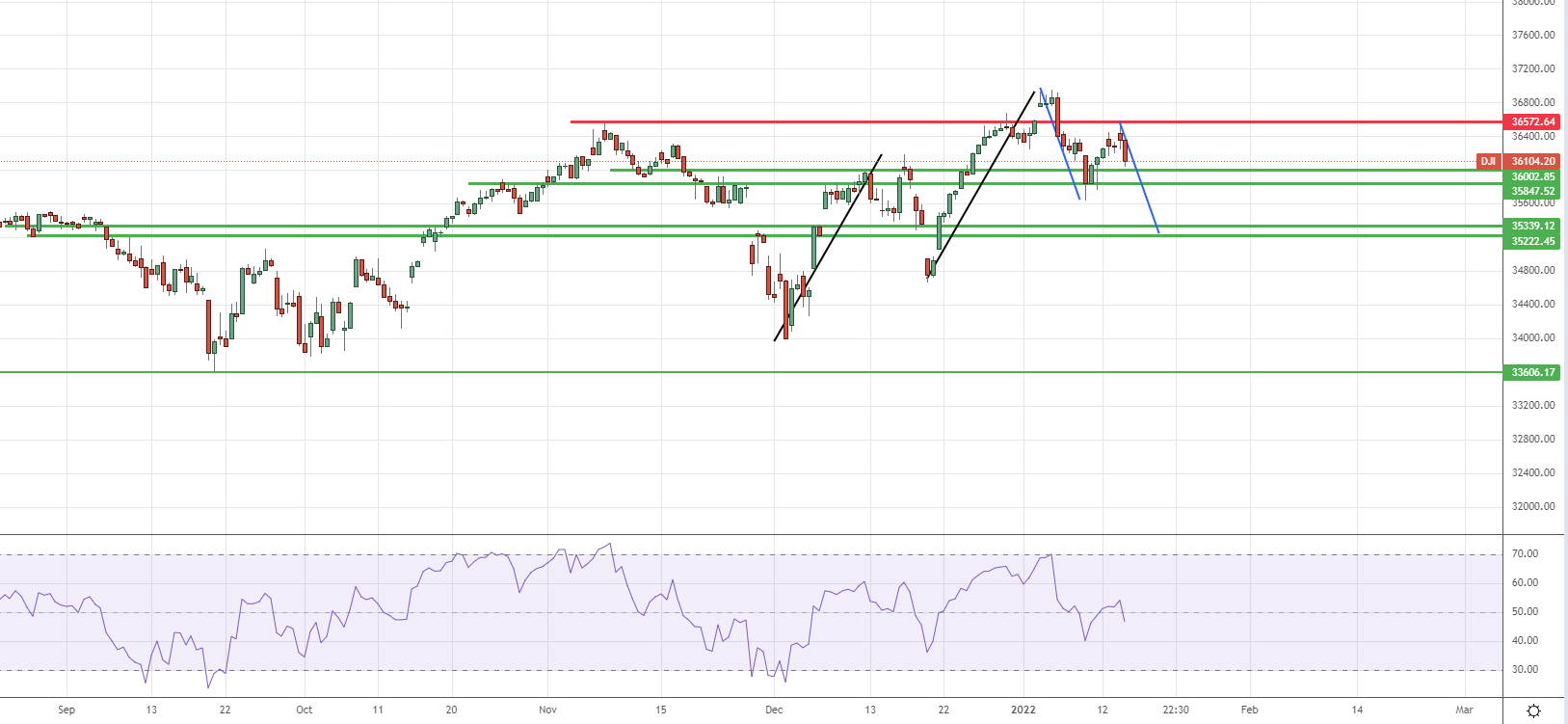This screenshot has height=724, width=1568.
Task: Select the leftmost black trend line
Action: pos(827,249)
